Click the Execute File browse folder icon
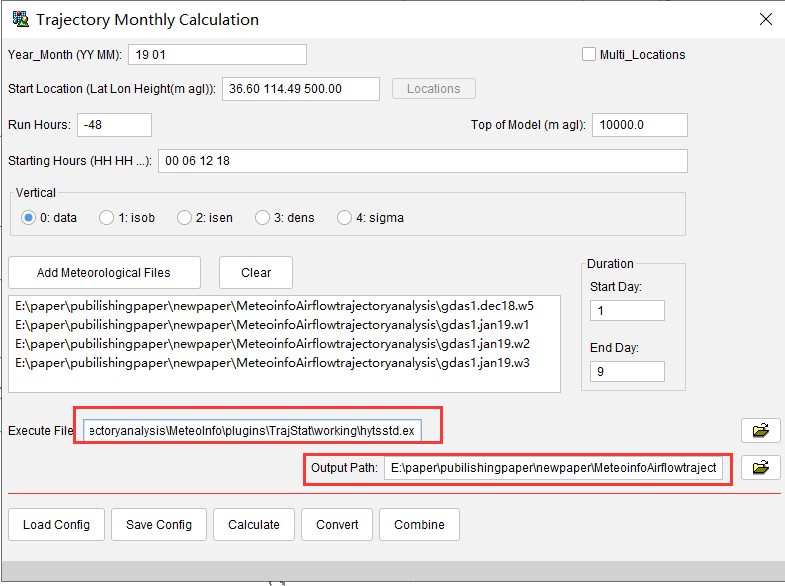Image resolution: width=785 pixels, height=586 pixels. (x=760, y=430)
